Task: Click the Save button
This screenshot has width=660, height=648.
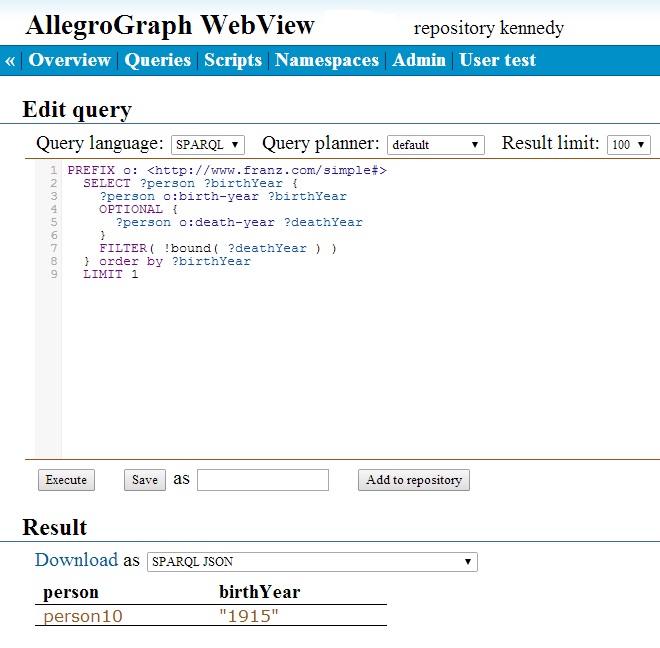Action: point(145,480)
